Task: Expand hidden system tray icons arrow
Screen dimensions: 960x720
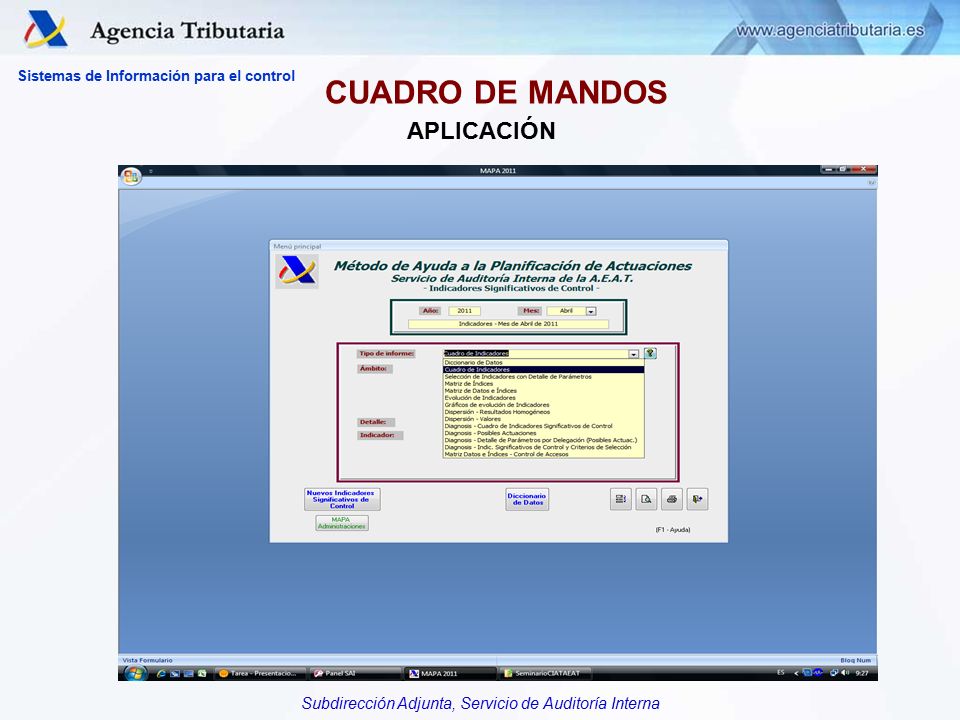Action: 796,673
